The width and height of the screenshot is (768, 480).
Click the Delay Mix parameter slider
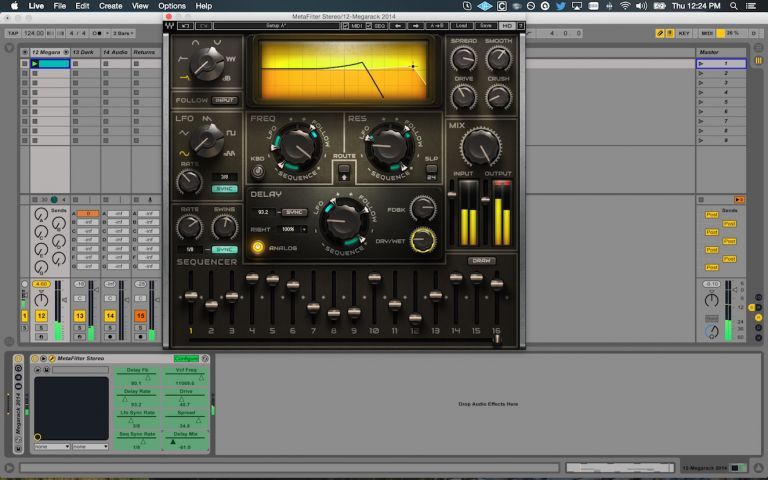point(185,440)
